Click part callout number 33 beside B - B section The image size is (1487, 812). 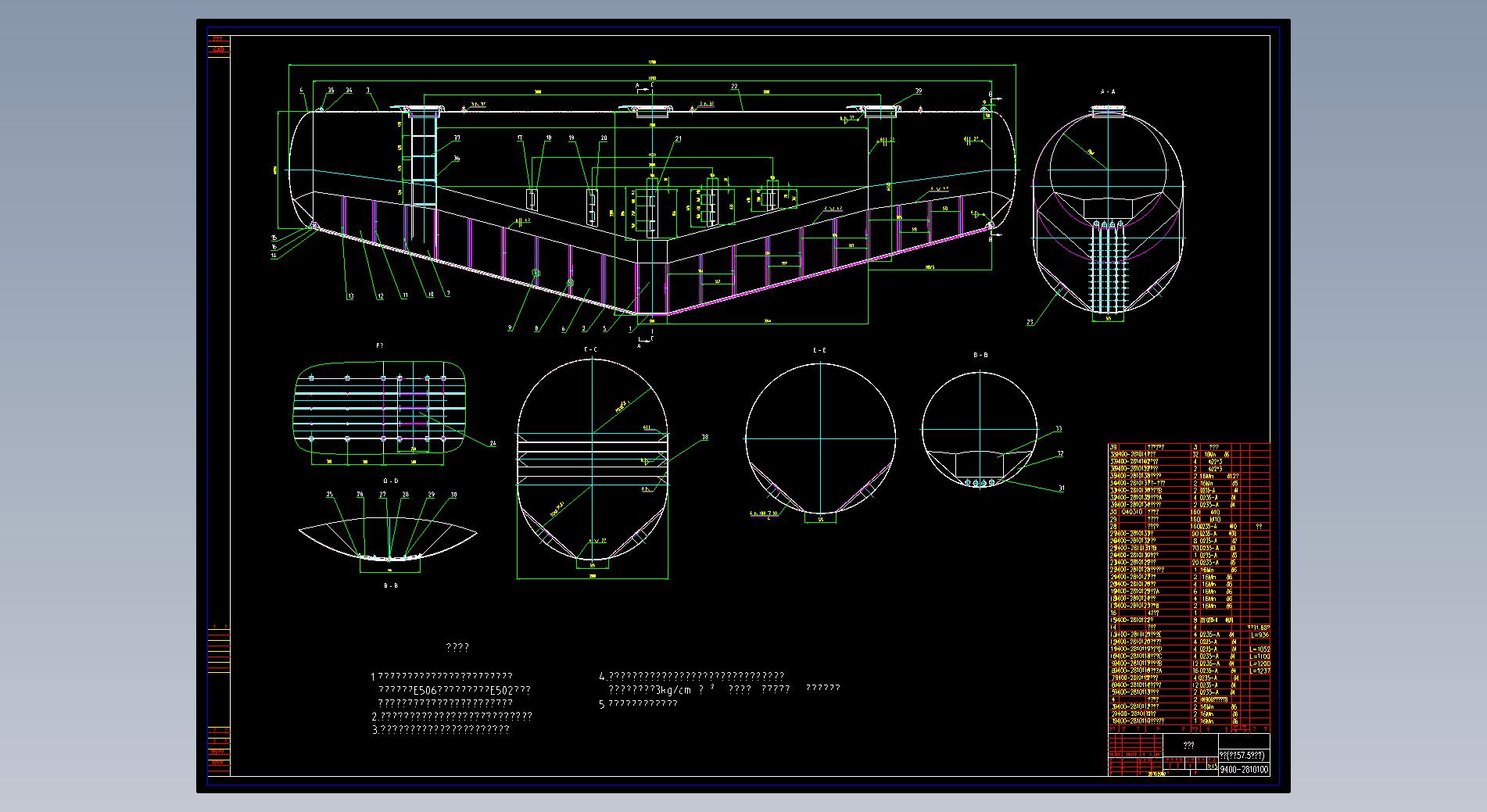[1059, 428]
